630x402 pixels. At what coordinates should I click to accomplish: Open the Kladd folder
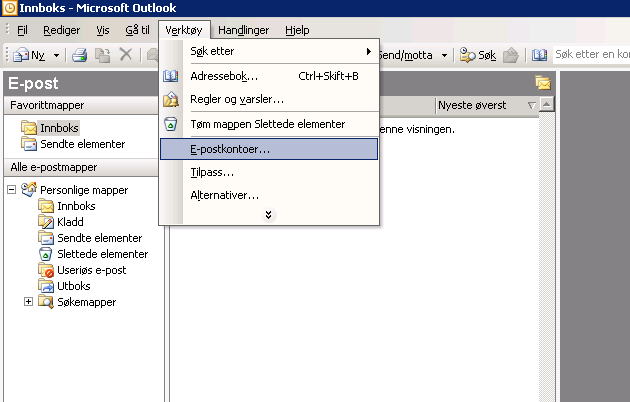click(x=70, y=222)
